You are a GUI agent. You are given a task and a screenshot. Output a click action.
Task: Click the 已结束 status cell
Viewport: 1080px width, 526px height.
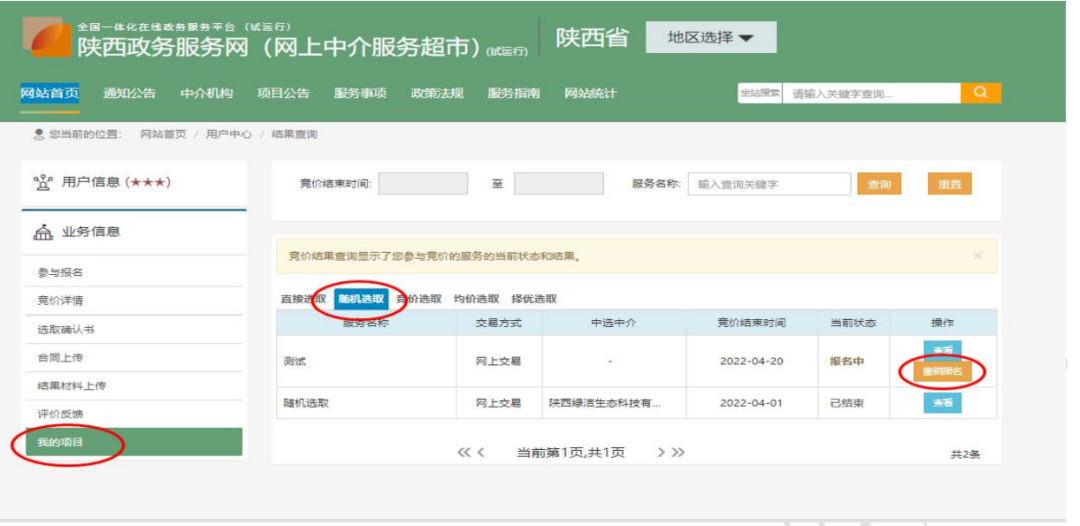click(853, 403)
